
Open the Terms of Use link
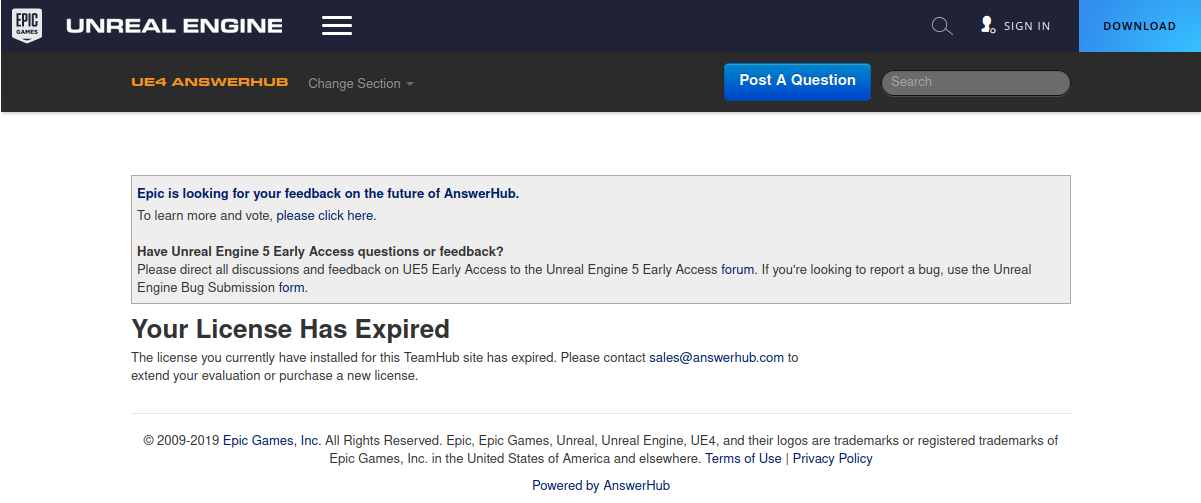coord(743,458)
